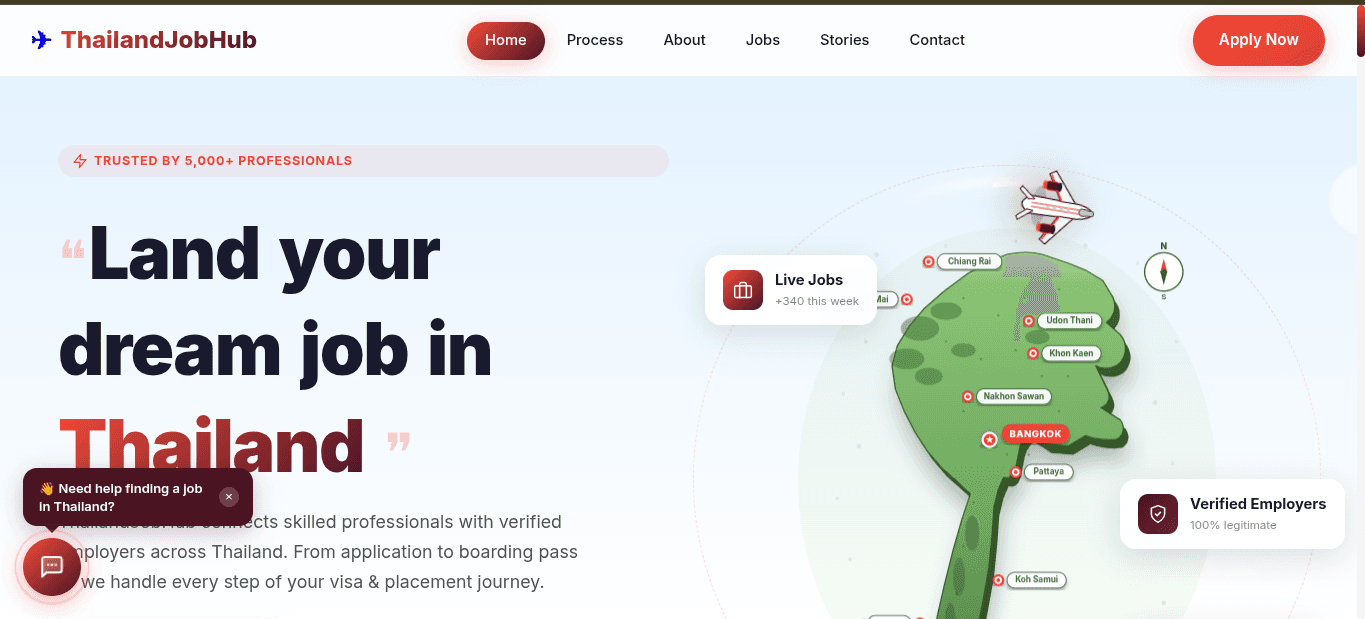Click the 100% legitimate text
Image resolution: width=1365 pixels, height=619 pixels.
(1233, 525)
